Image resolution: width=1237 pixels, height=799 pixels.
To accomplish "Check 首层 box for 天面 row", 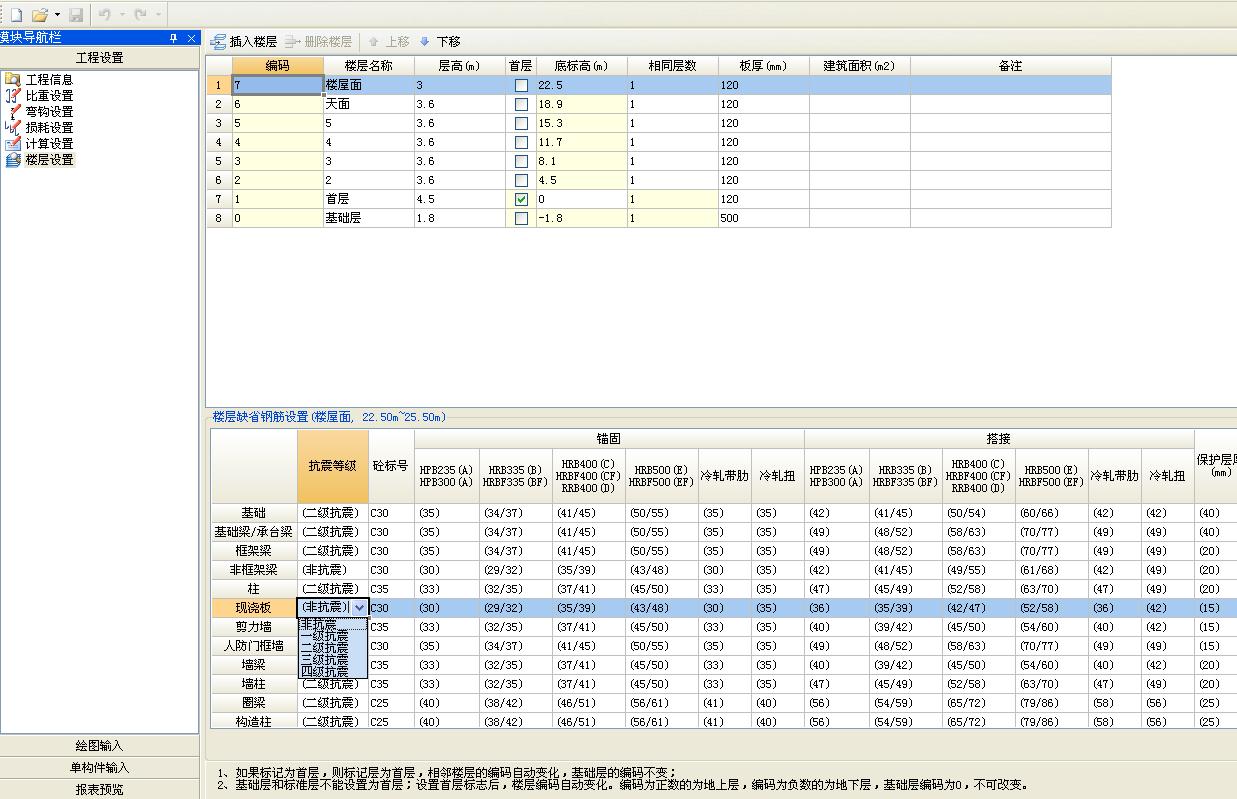I will (x=521, y=104).
